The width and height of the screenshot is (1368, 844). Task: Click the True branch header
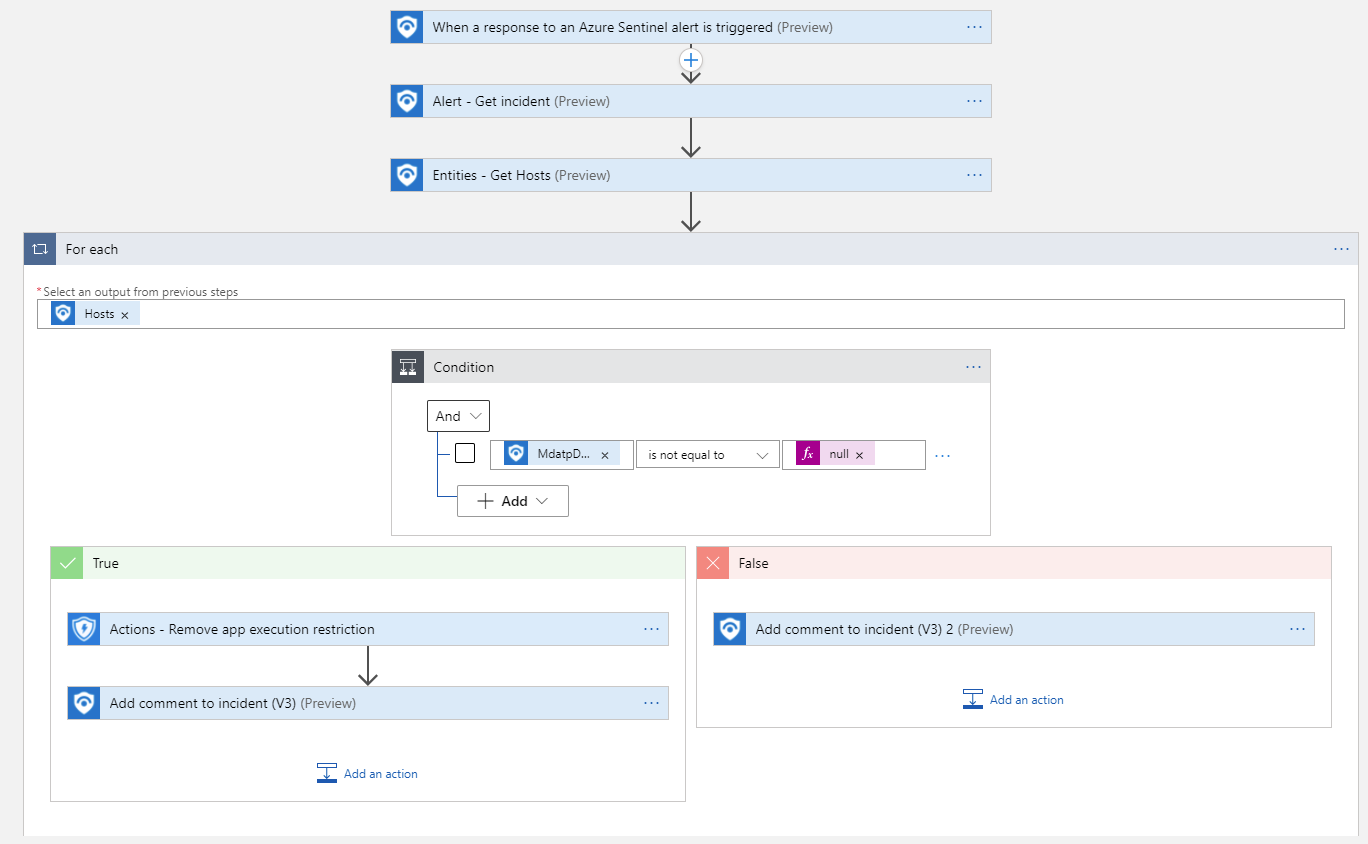point(368,563)
